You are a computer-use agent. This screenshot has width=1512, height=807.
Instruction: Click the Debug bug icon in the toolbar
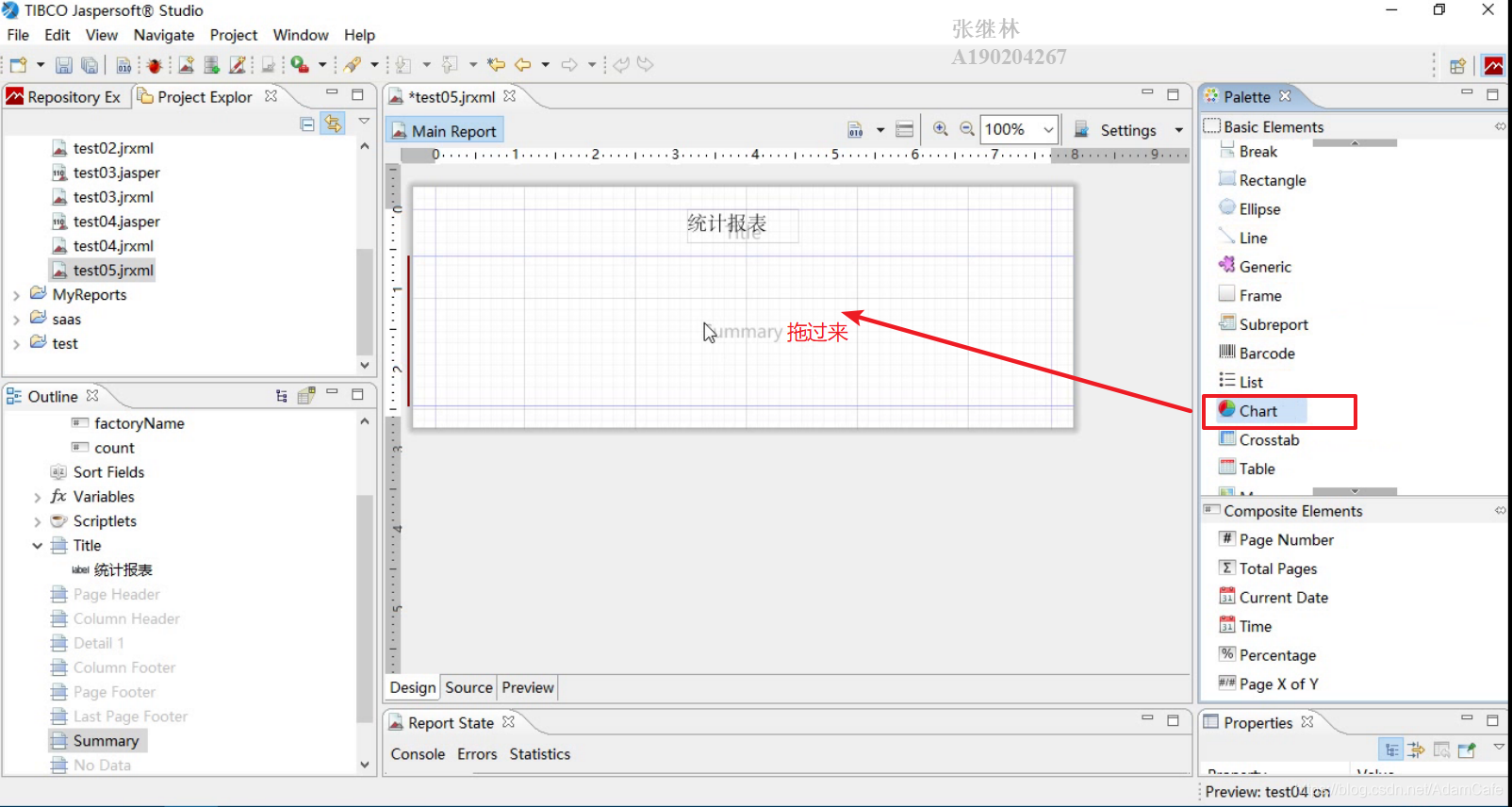coord(155,65)
